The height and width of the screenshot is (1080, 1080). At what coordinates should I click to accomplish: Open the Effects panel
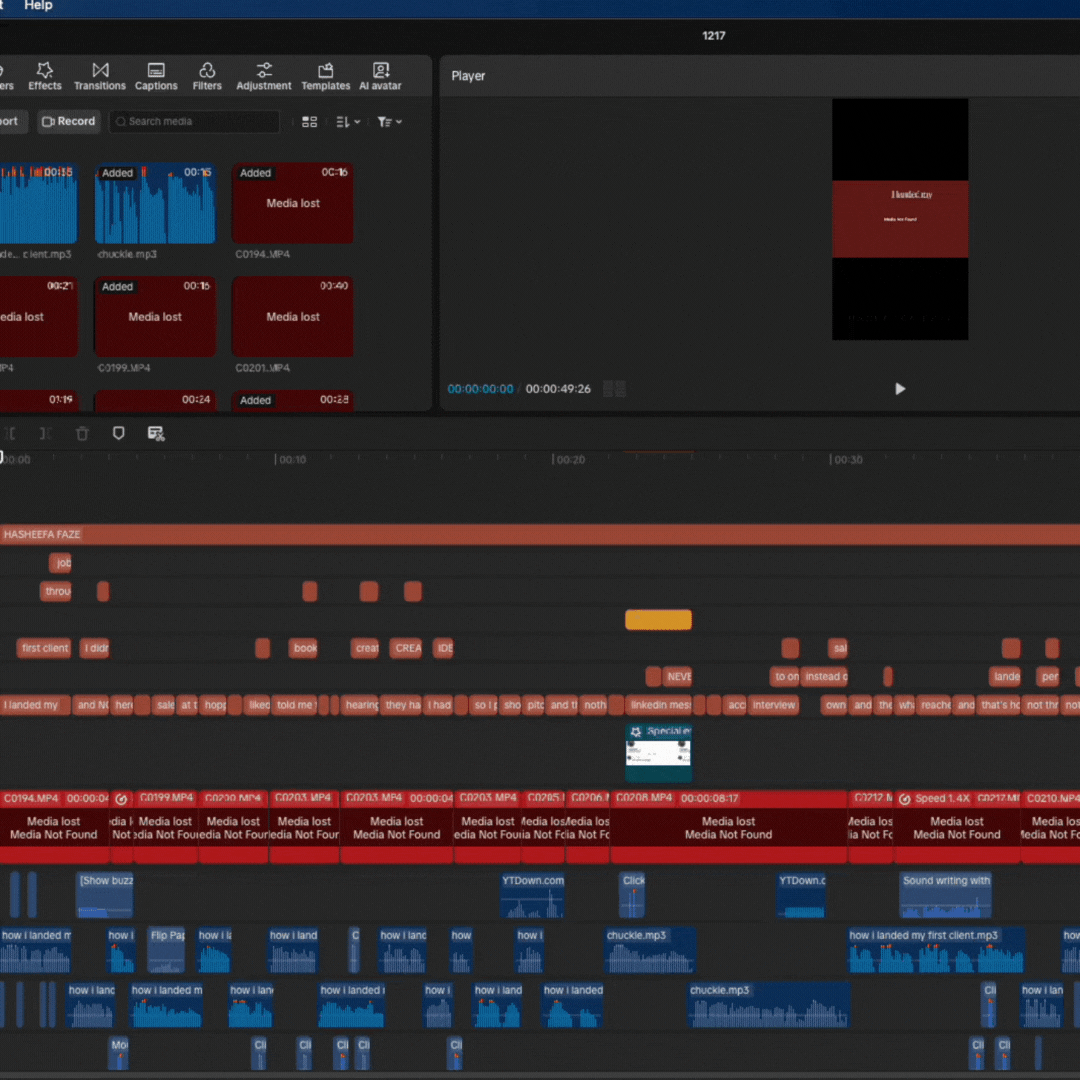tap(44, 76)
